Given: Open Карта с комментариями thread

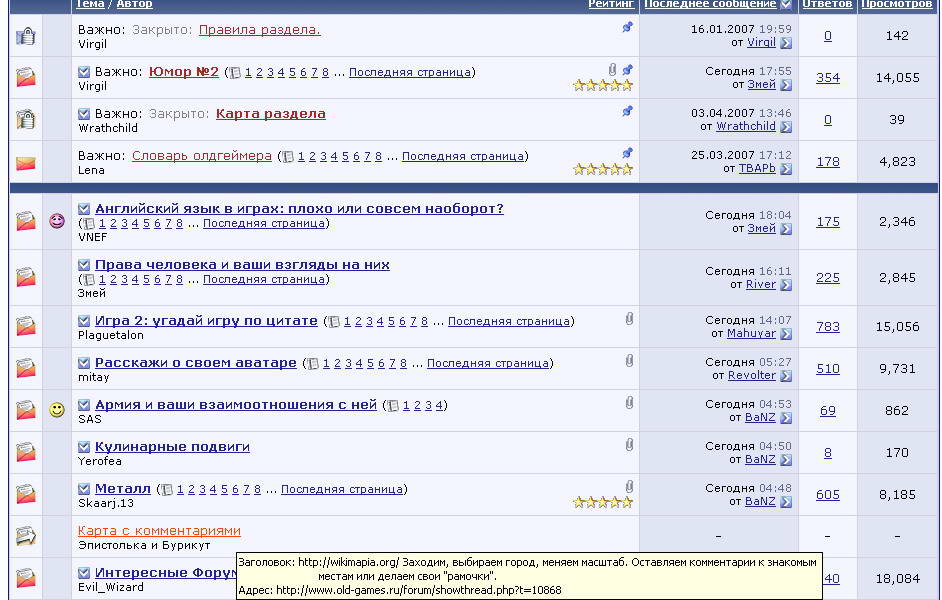Looking at the screenshot, I should [159, 531].
